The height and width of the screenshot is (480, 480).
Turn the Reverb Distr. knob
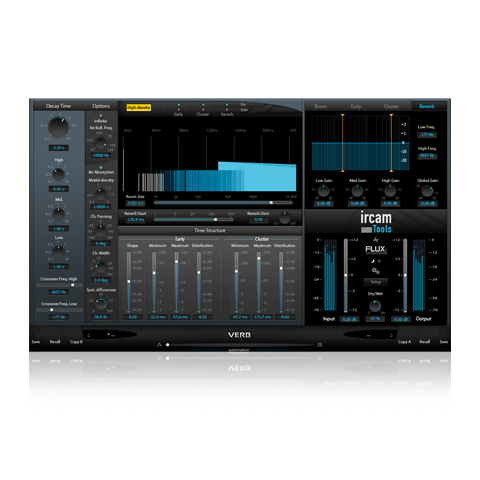pyautogui.click(x=284, y=218)
